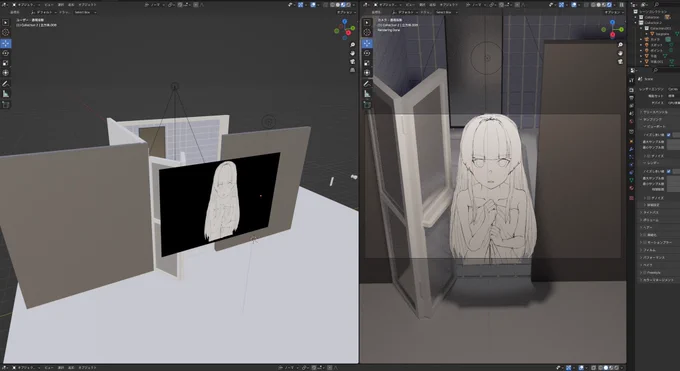Image resolution: width=680 pixels, height=371 pixels.
Task: Switch left viewport to wireframe shading
Action: [333, 5]
